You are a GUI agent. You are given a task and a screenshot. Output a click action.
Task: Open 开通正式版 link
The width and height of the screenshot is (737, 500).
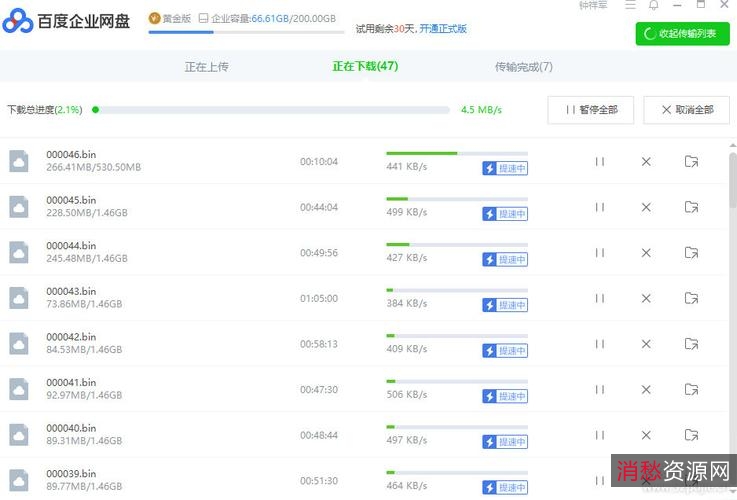443,29
